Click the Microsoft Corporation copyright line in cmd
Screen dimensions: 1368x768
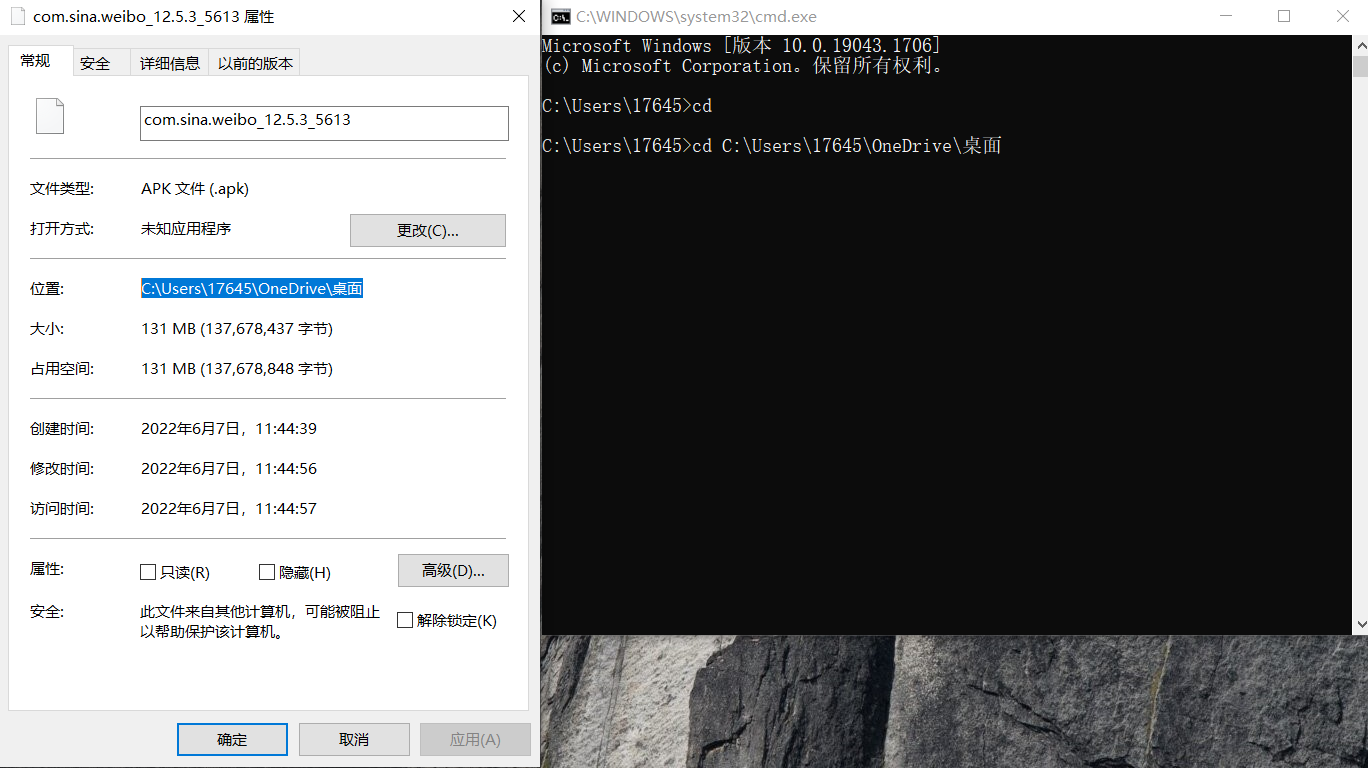coord(743,66)
